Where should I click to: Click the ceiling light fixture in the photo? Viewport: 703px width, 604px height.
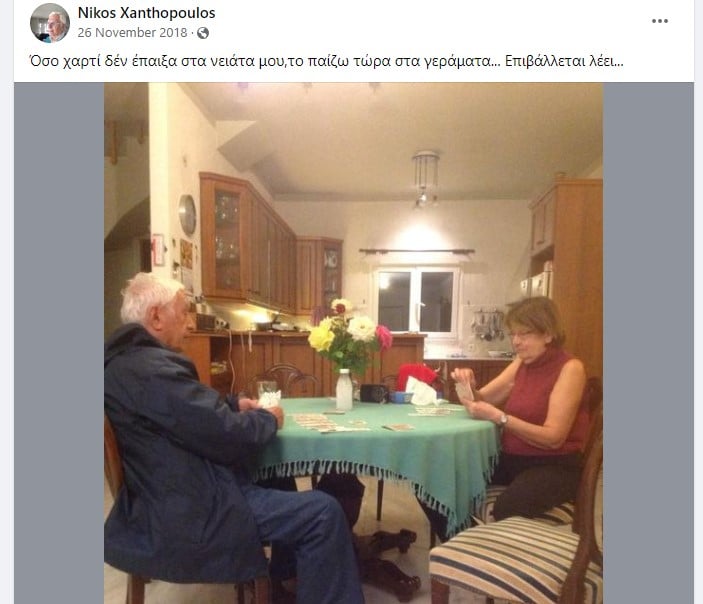pyautogui.click(x=425, y=179)
